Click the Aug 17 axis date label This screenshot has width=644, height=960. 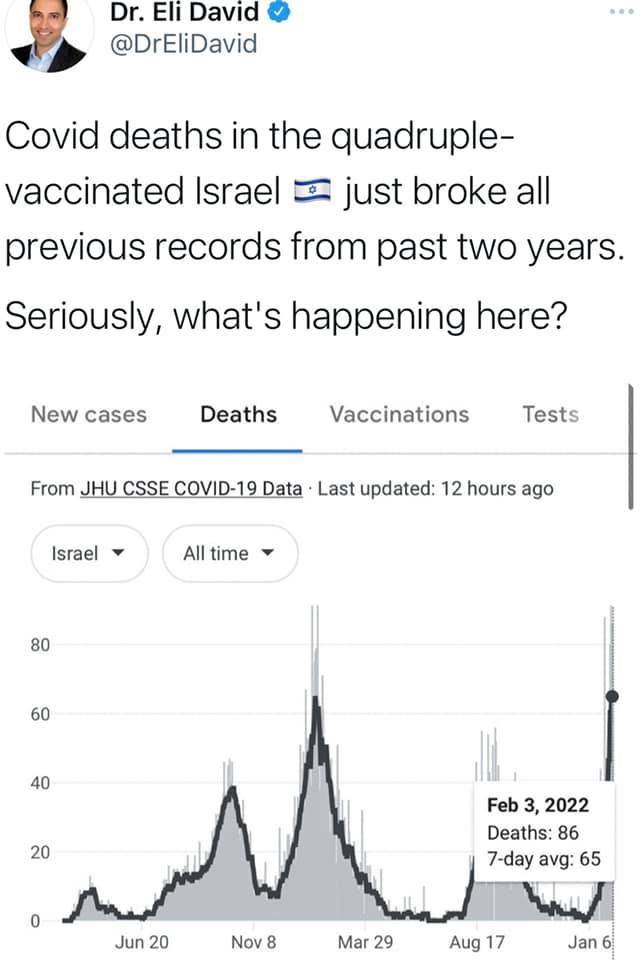click(477, 942)
